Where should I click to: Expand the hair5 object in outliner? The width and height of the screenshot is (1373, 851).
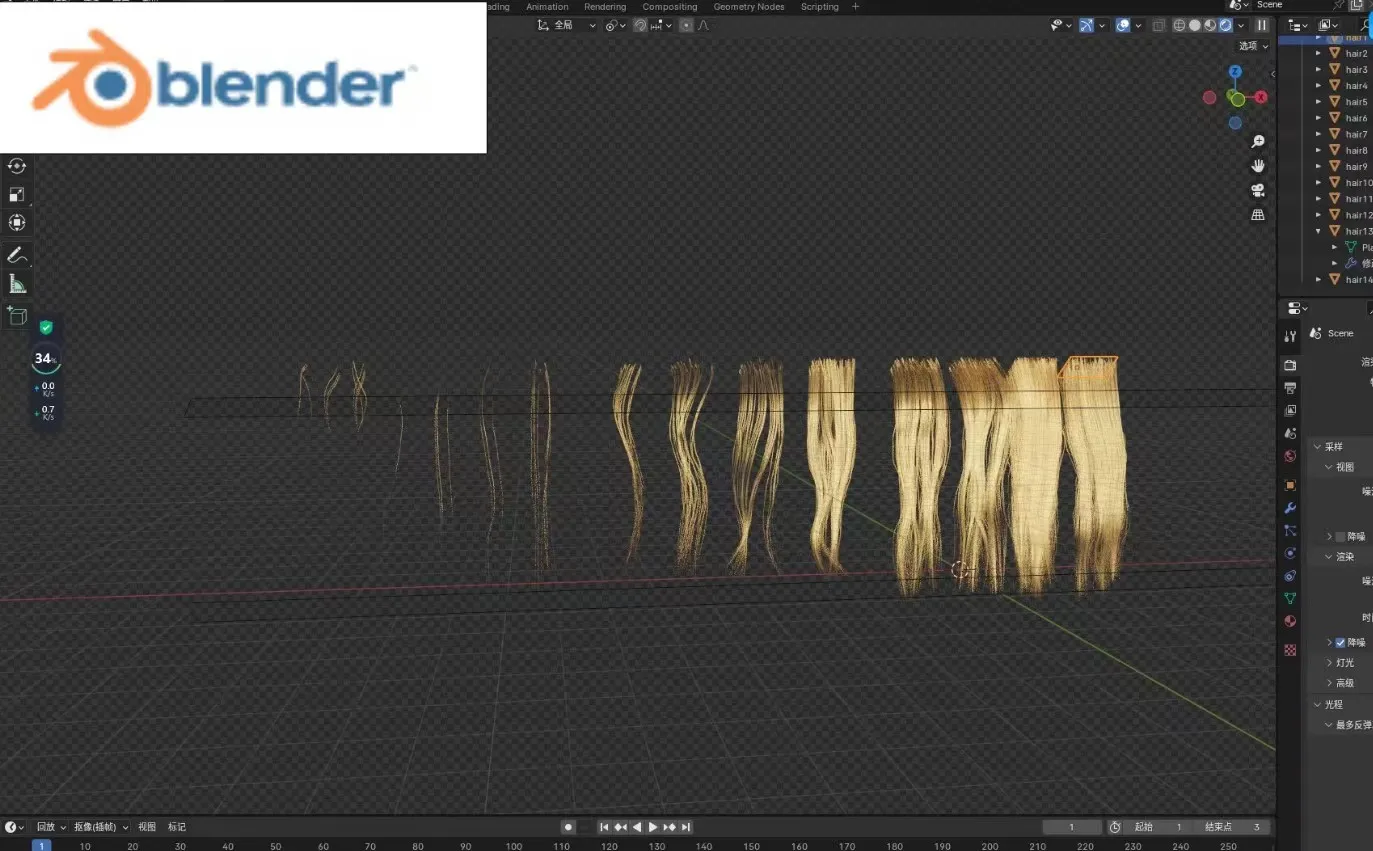pos(1318,102)
